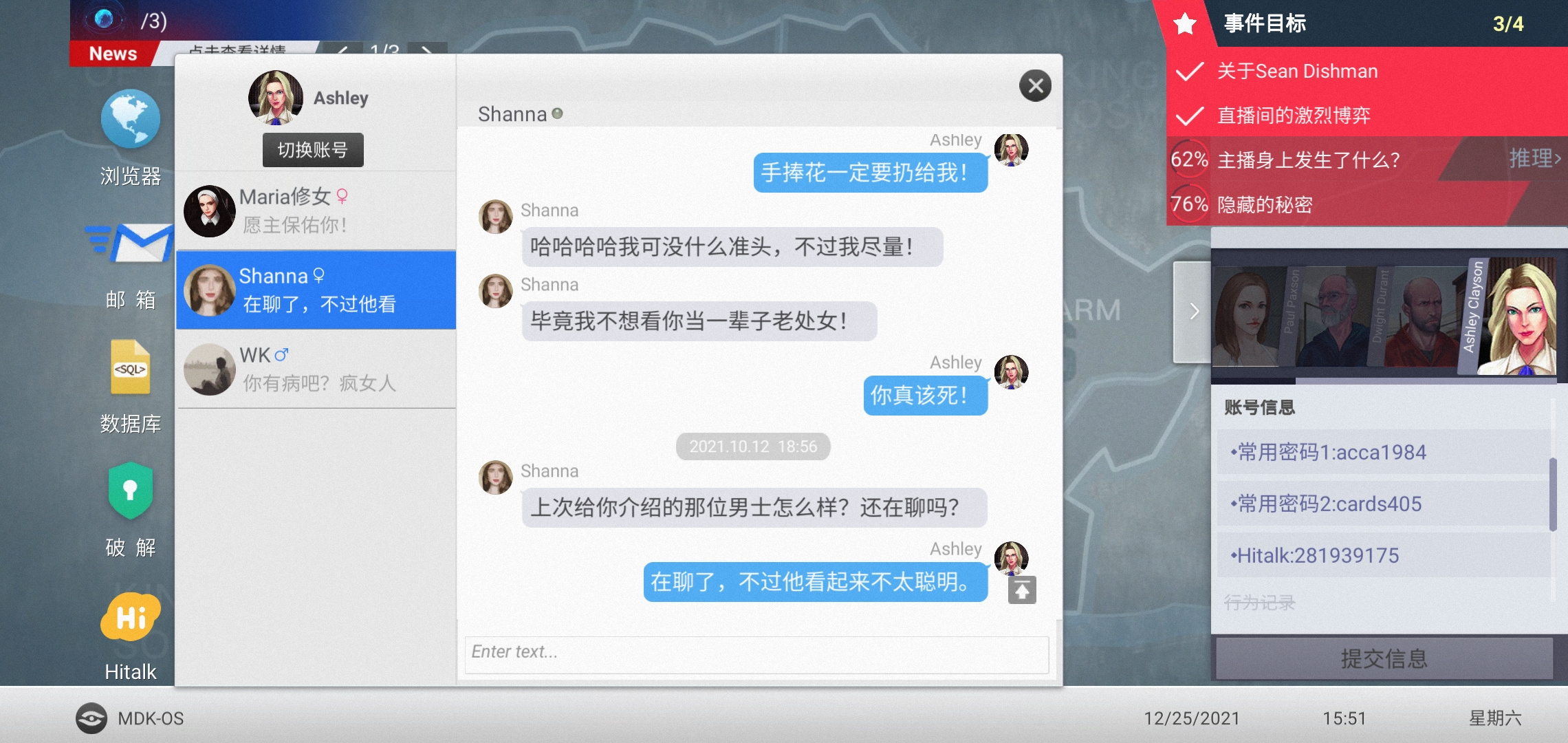Click the globe icon in the News bar
Screen dimensions: 1568x743
(x=105, y=19)
